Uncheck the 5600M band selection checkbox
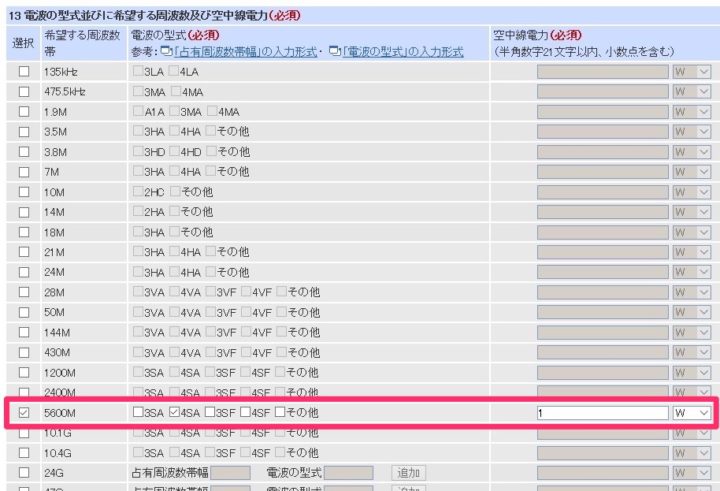The width and height of the screenshot is (720, 491). 24,412
